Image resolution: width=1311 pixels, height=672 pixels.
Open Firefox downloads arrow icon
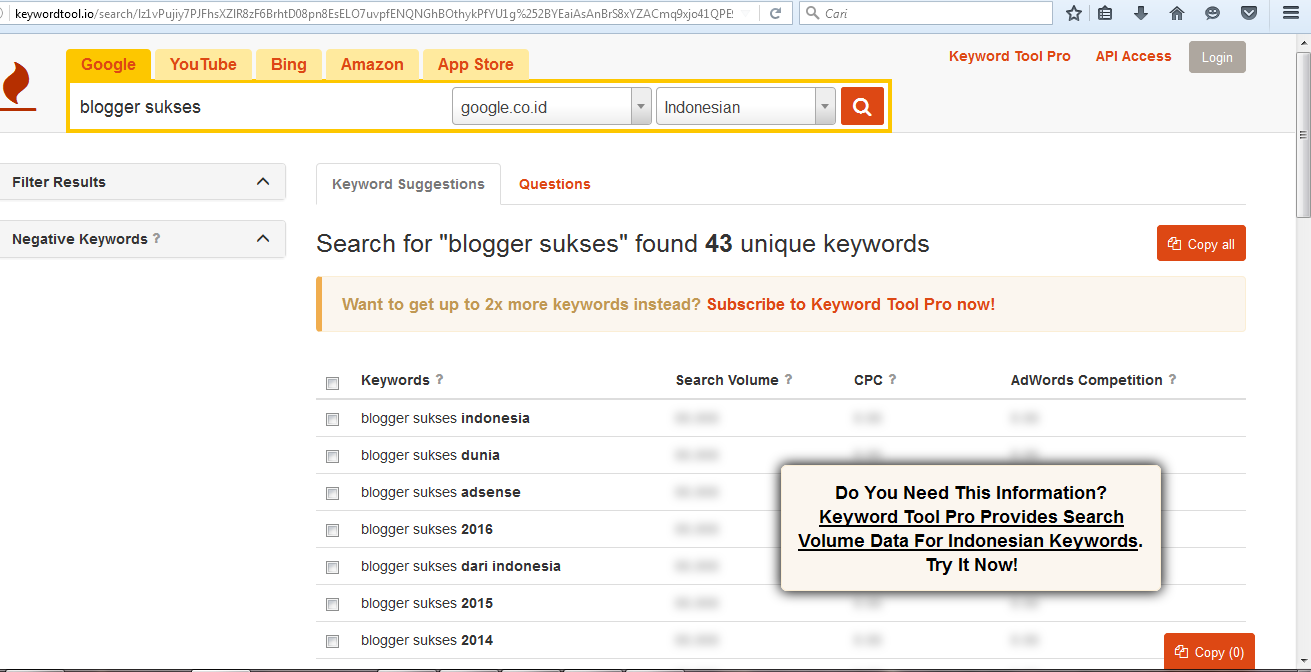pos(1141,14)
